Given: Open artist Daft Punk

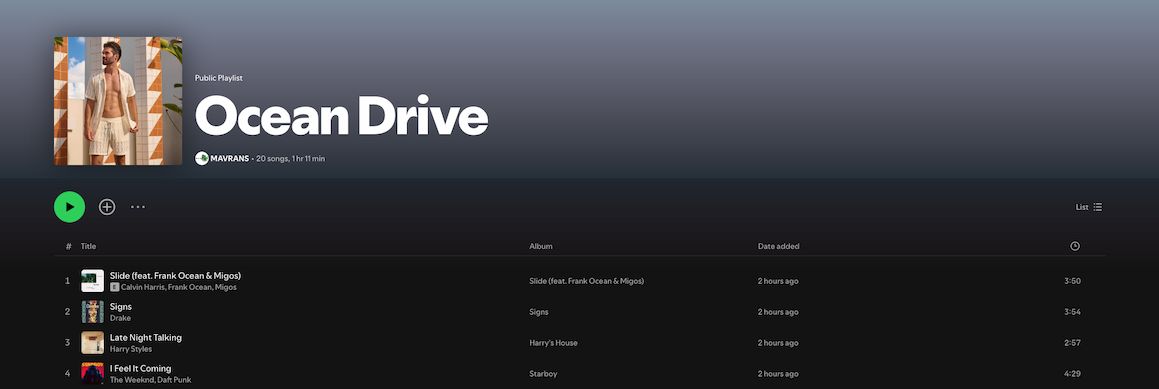Looking at the screenshot, I should click(174, 380).
